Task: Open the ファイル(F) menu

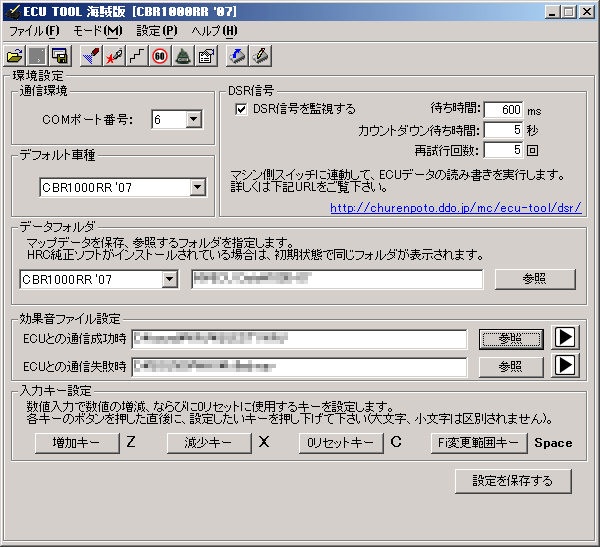Action: tap(34, 31)
